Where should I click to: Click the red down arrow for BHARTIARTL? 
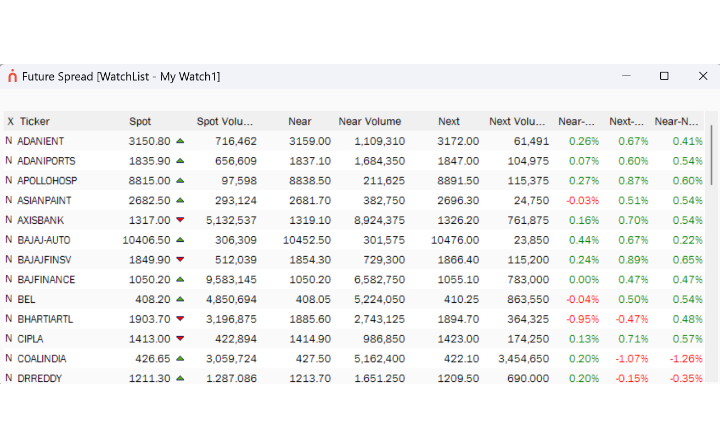[x=180, y=319]
